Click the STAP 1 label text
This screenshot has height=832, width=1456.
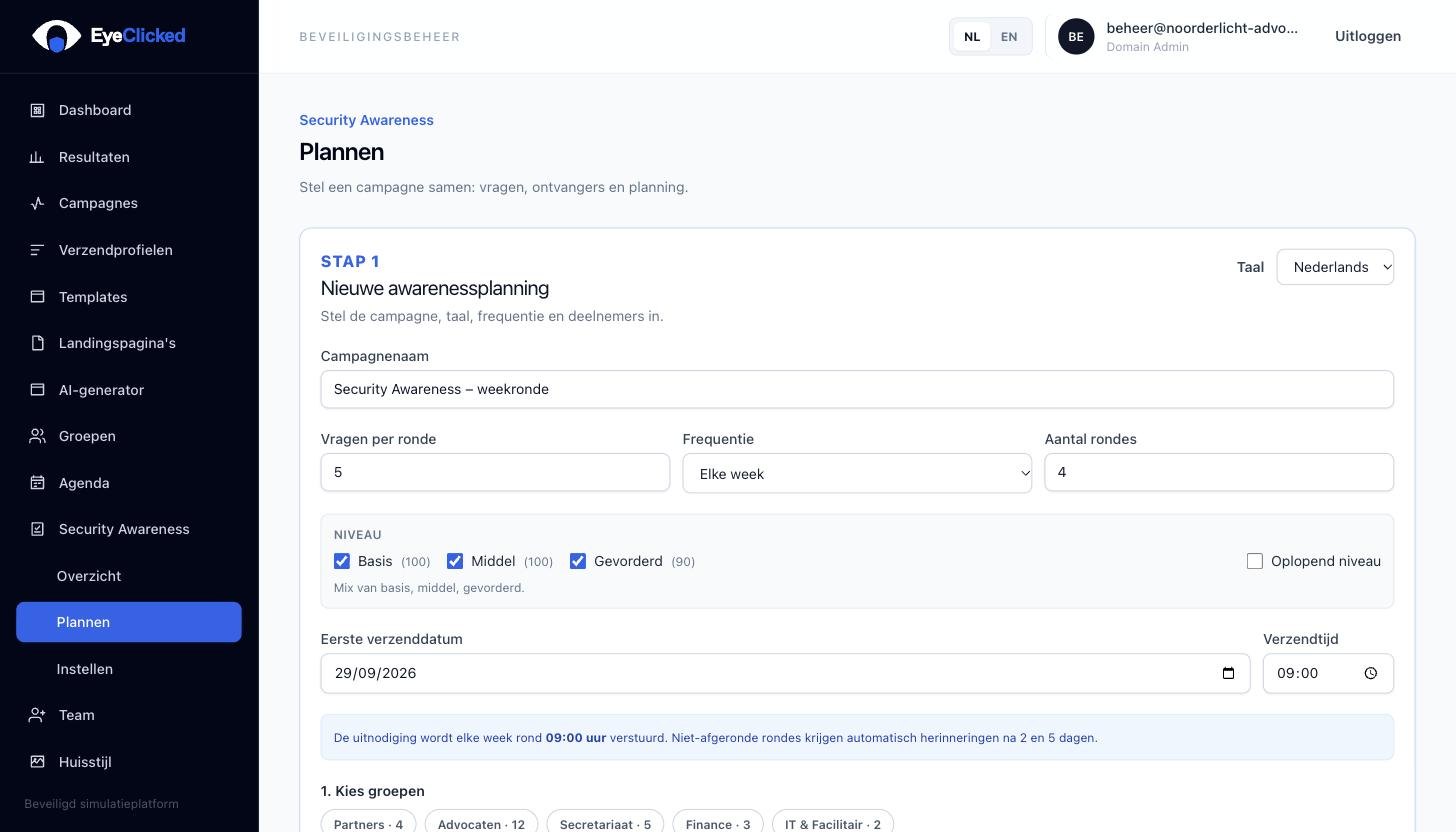tap(350, 261)
